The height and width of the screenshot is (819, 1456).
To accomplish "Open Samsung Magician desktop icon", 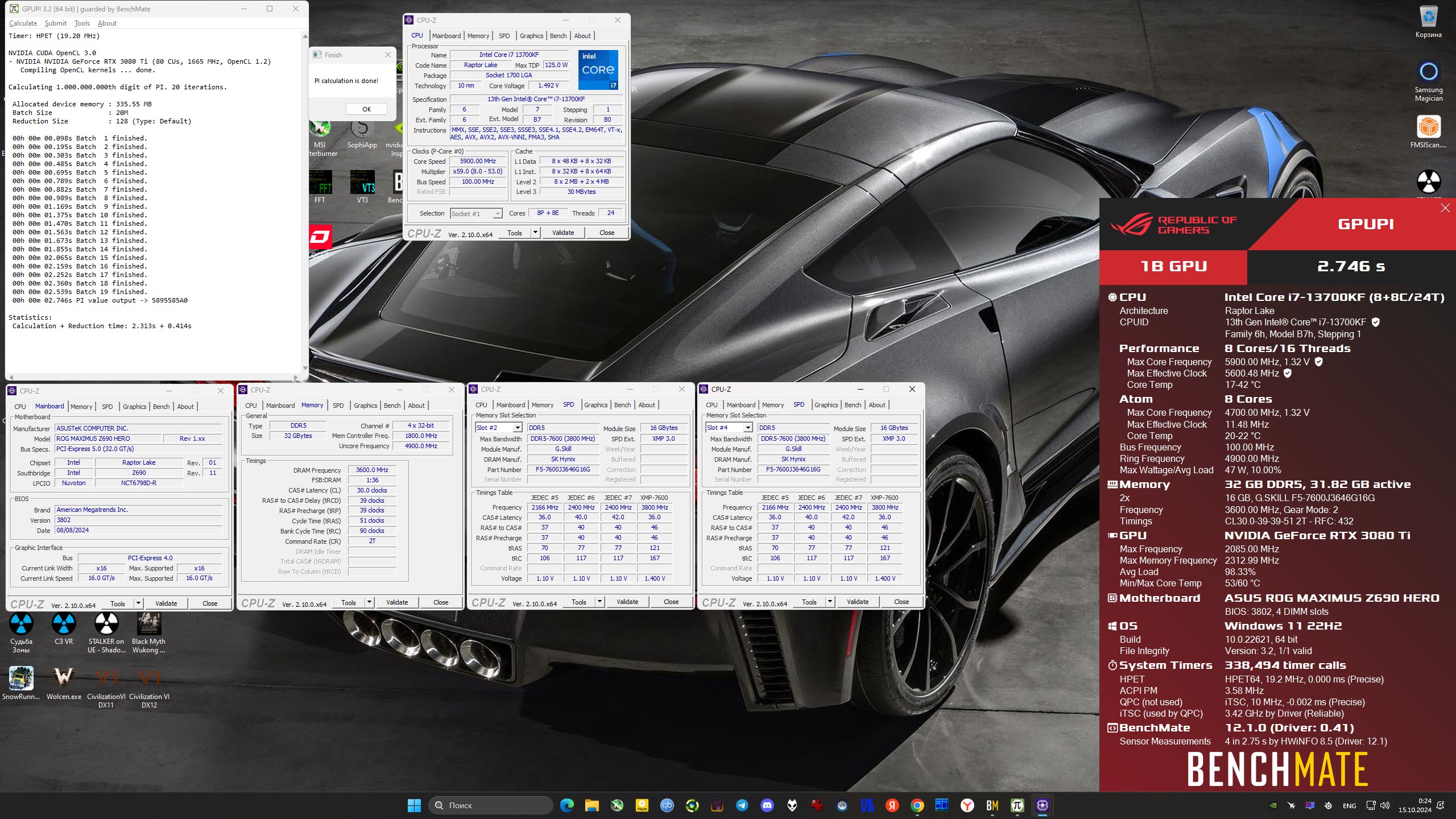I will click(x=1428, y=82).
